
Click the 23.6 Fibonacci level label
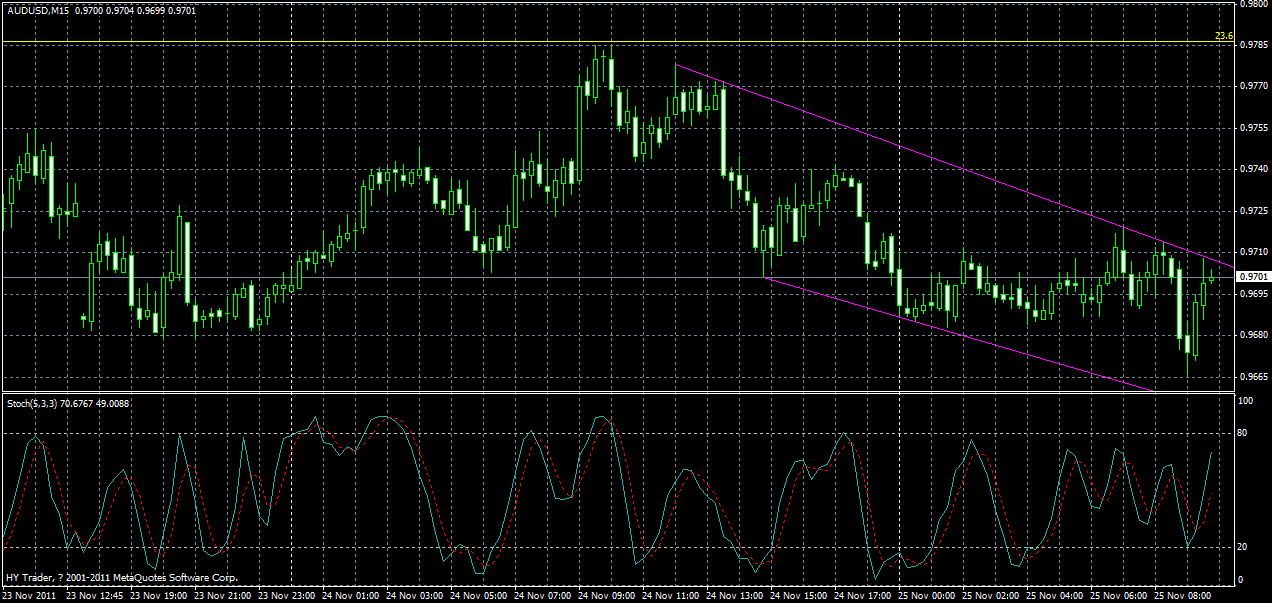pos(1222,36)
